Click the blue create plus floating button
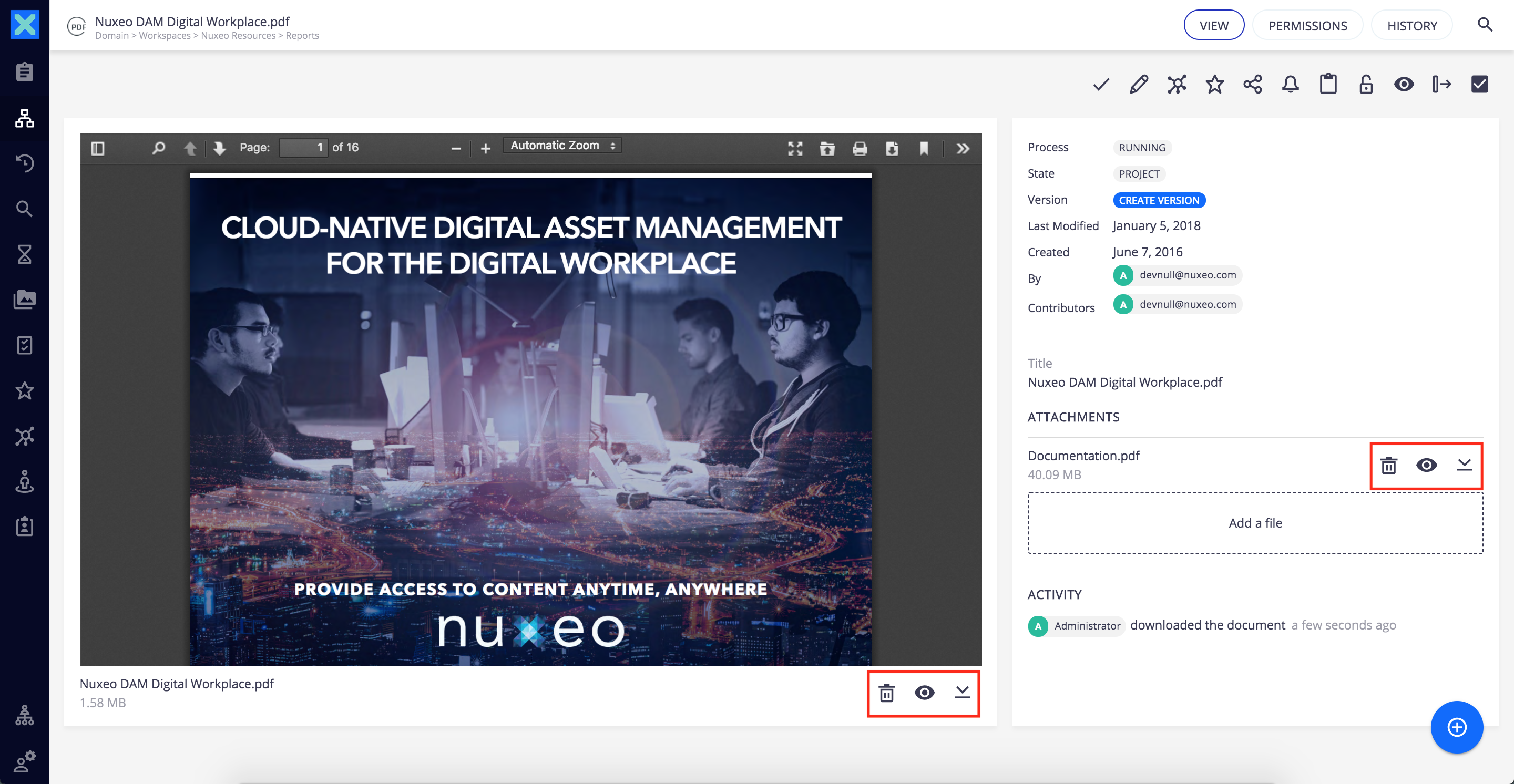 [1457, 728]
